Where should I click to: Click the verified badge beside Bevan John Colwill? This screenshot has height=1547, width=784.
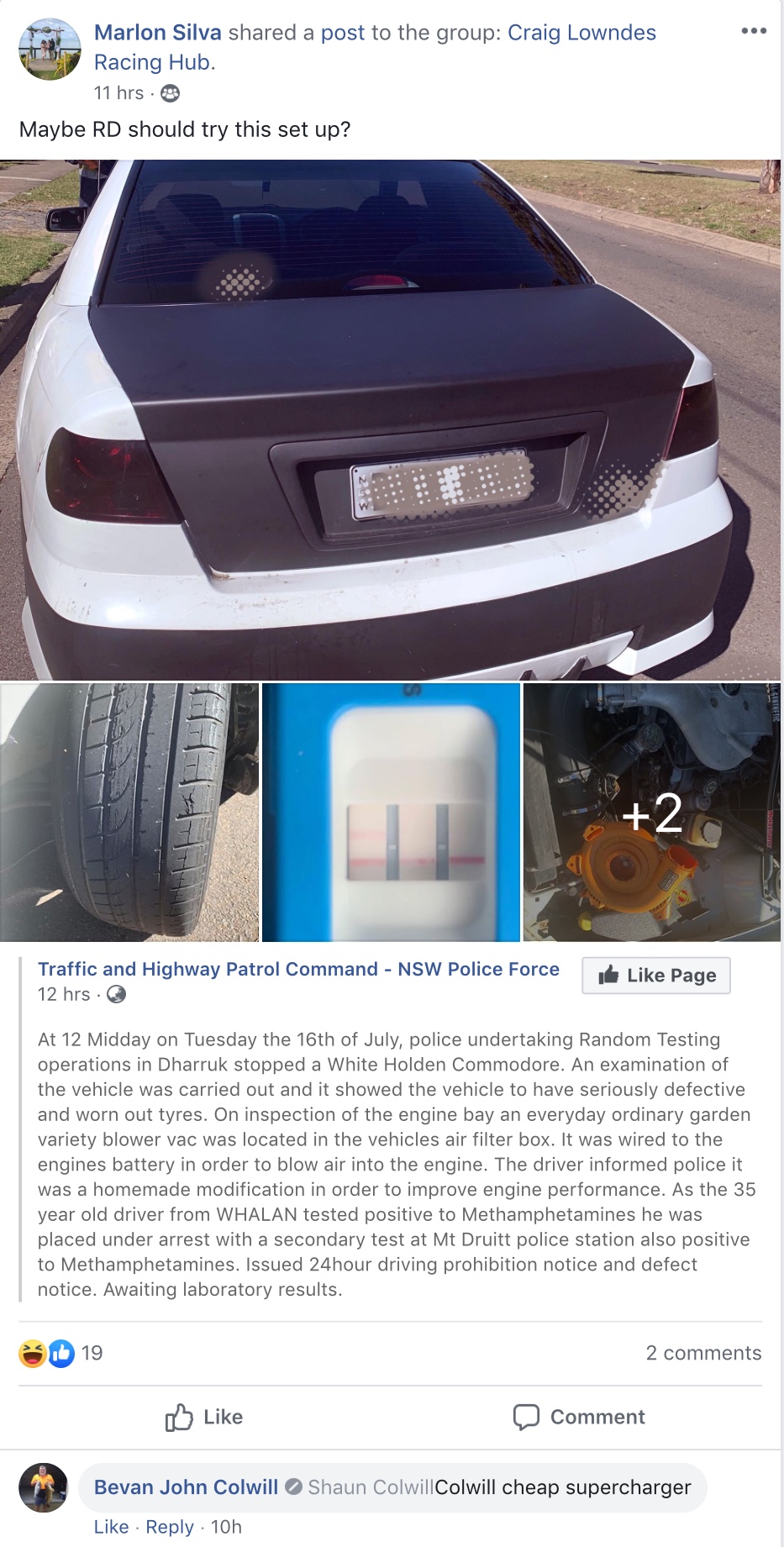point(293,1486)
